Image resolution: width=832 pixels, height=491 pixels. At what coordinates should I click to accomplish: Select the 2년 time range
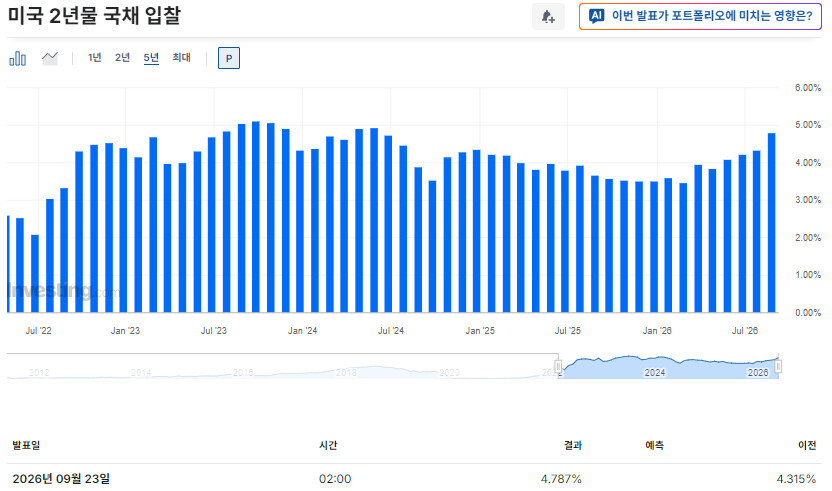[123, 57]
